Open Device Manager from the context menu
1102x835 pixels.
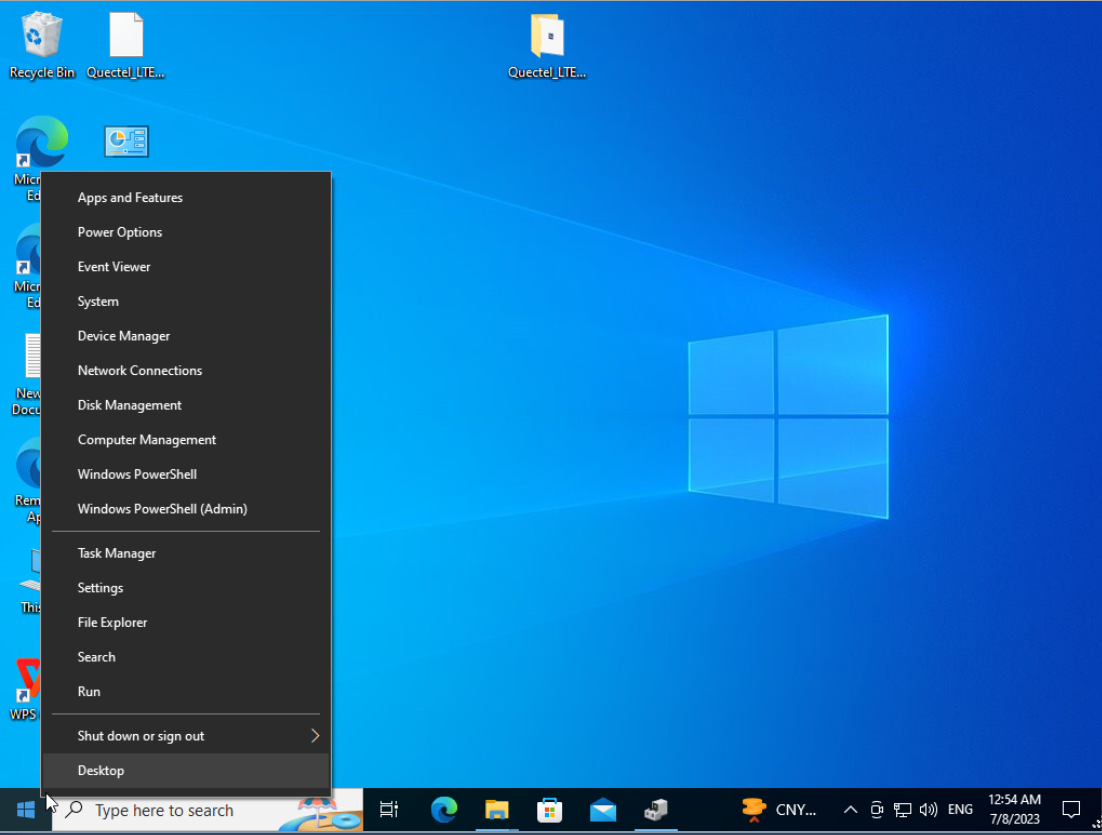[x=123, y=335]
